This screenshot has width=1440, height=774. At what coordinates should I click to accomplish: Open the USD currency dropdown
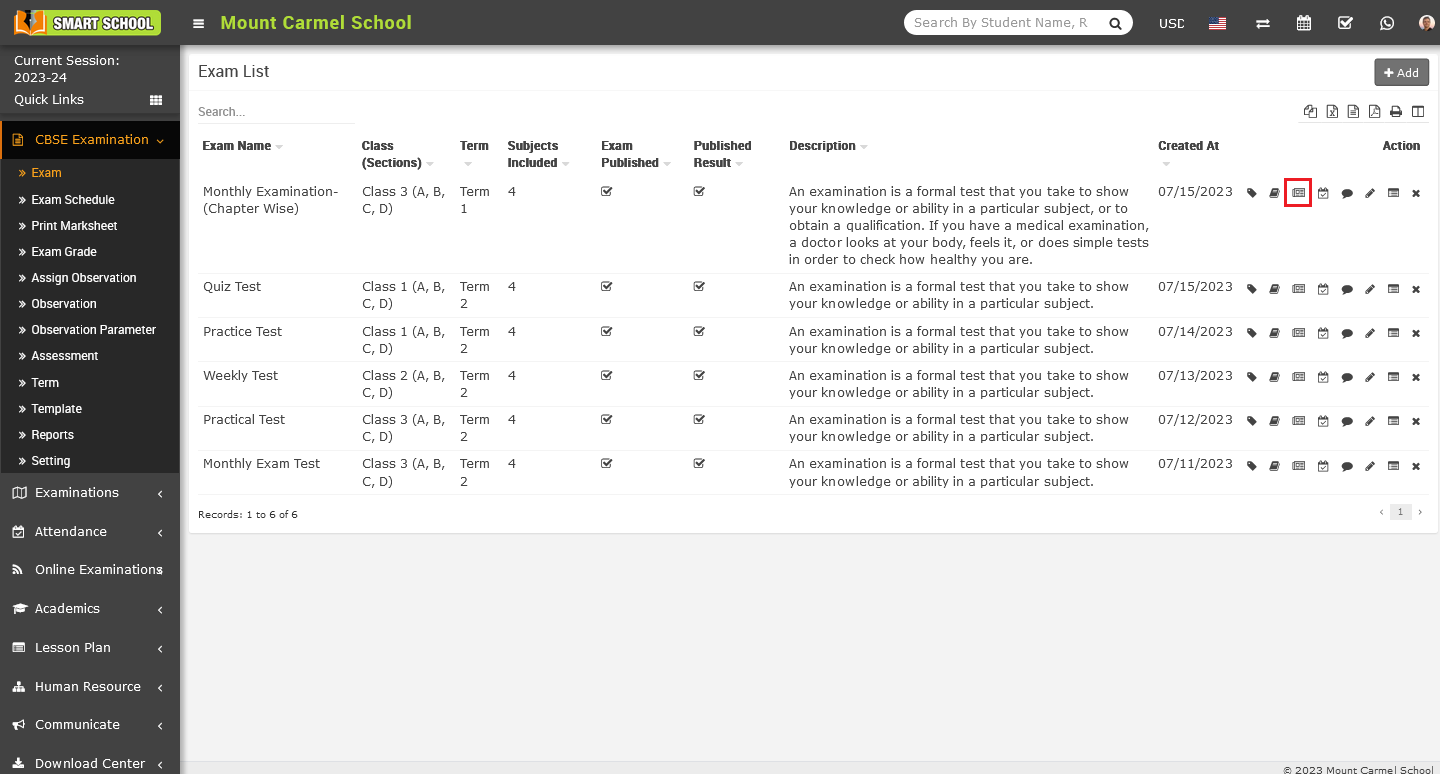tap(1171, 23)
